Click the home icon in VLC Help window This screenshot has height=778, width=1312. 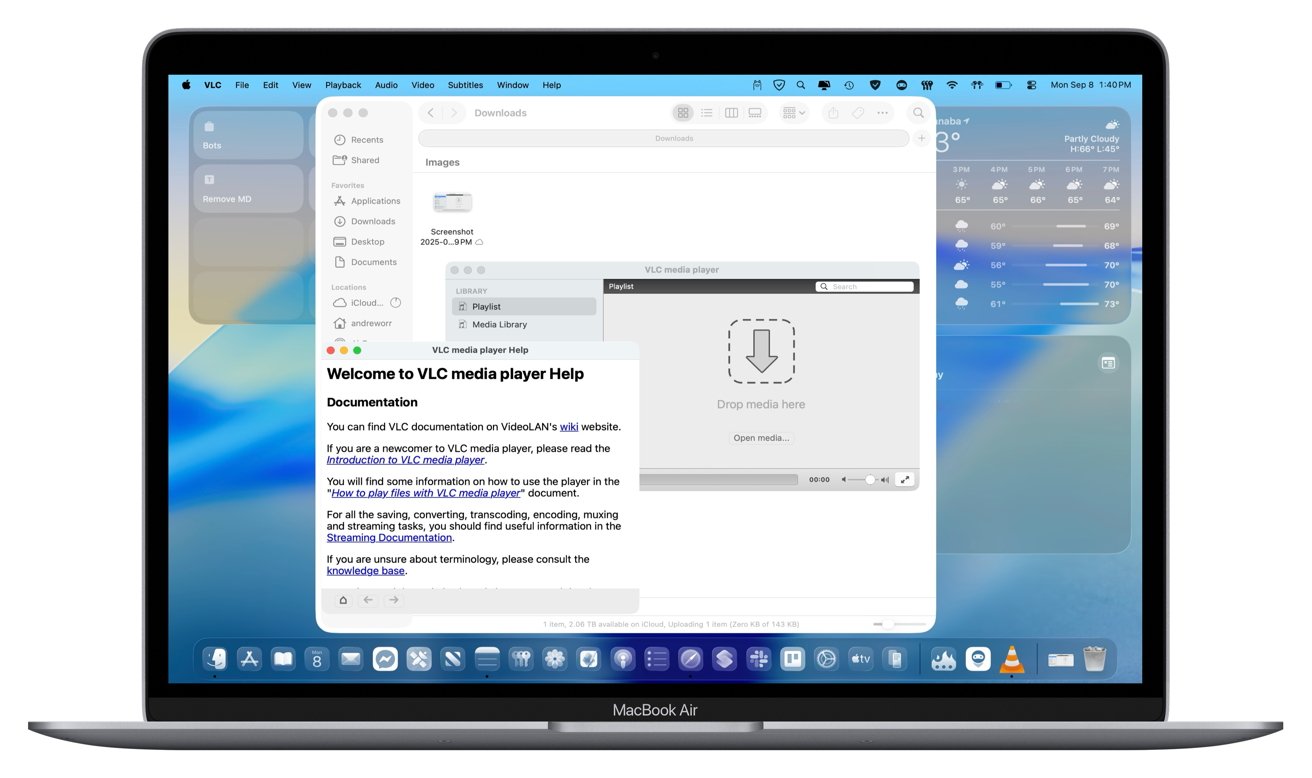343,599
